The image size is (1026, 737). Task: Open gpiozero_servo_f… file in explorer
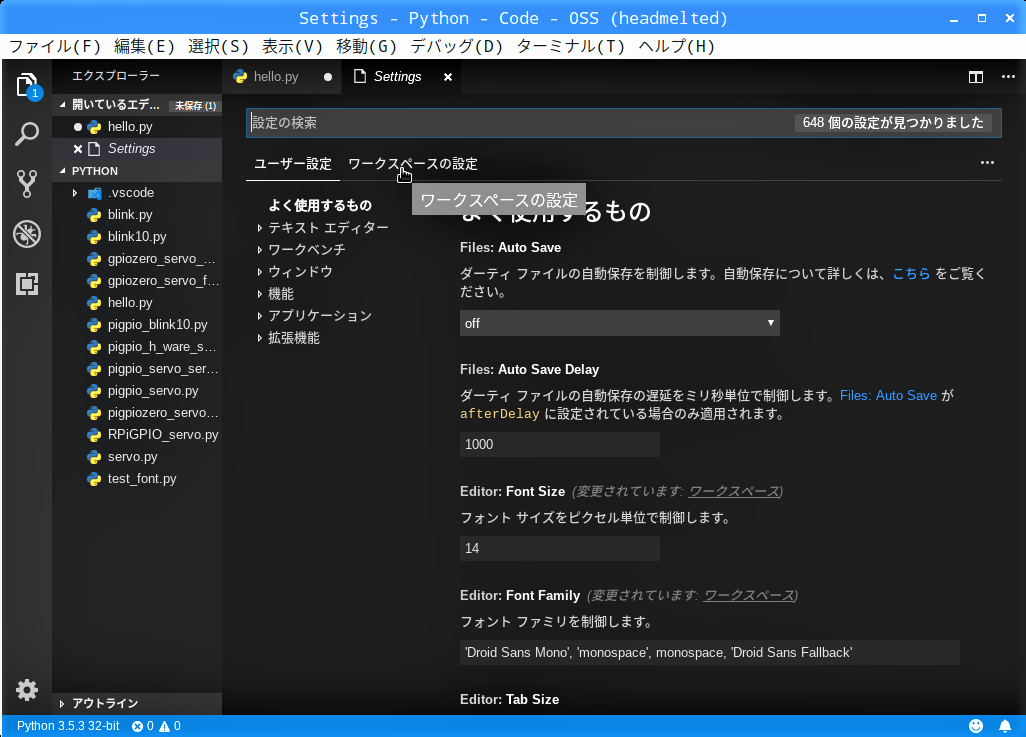163,281
